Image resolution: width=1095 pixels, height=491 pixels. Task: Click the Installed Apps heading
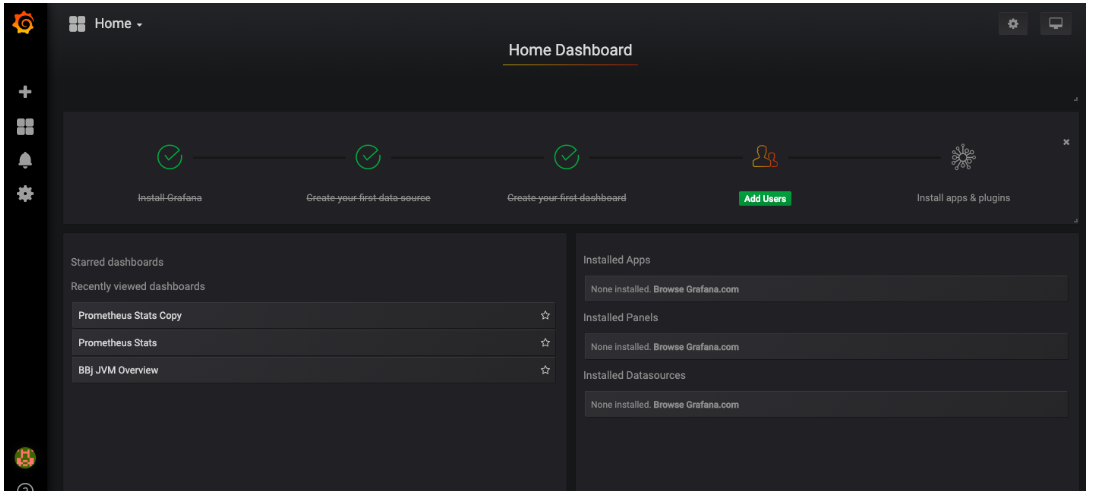tap(617, 260)
